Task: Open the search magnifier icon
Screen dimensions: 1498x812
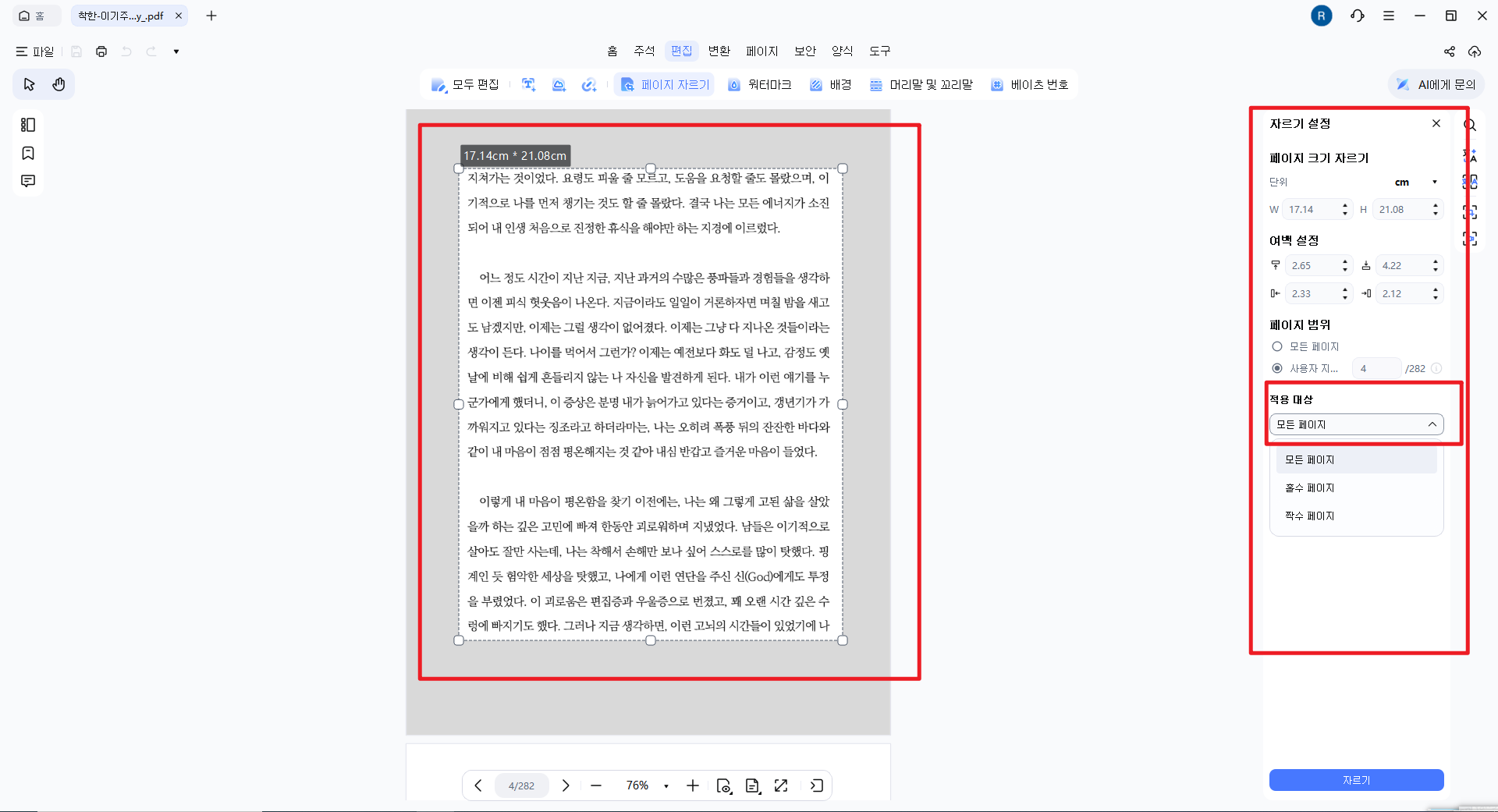Action: point(1470,125)
